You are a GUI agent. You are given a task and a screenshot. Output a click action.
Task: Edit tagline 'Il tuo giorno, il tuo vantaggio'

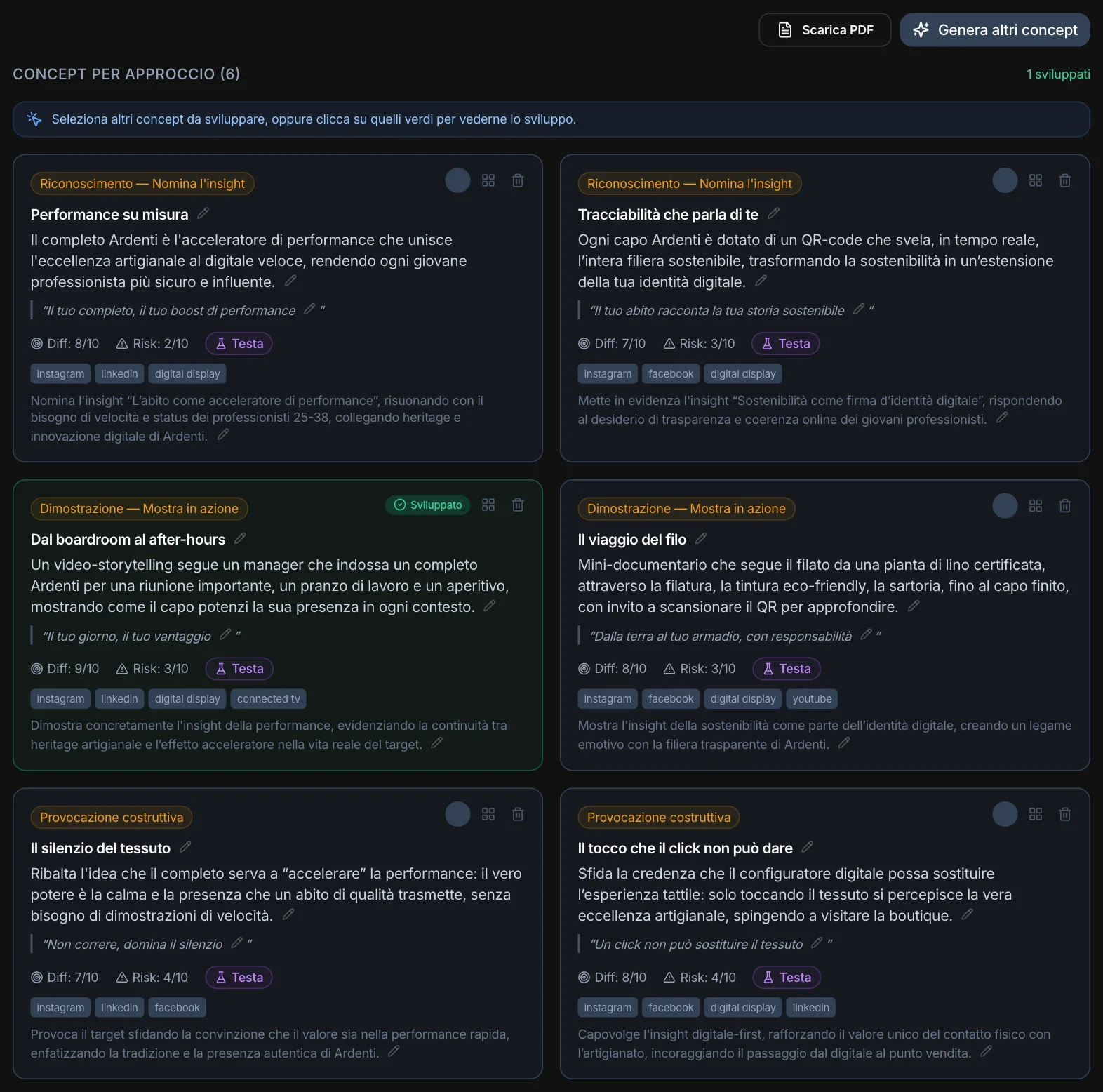225,634
